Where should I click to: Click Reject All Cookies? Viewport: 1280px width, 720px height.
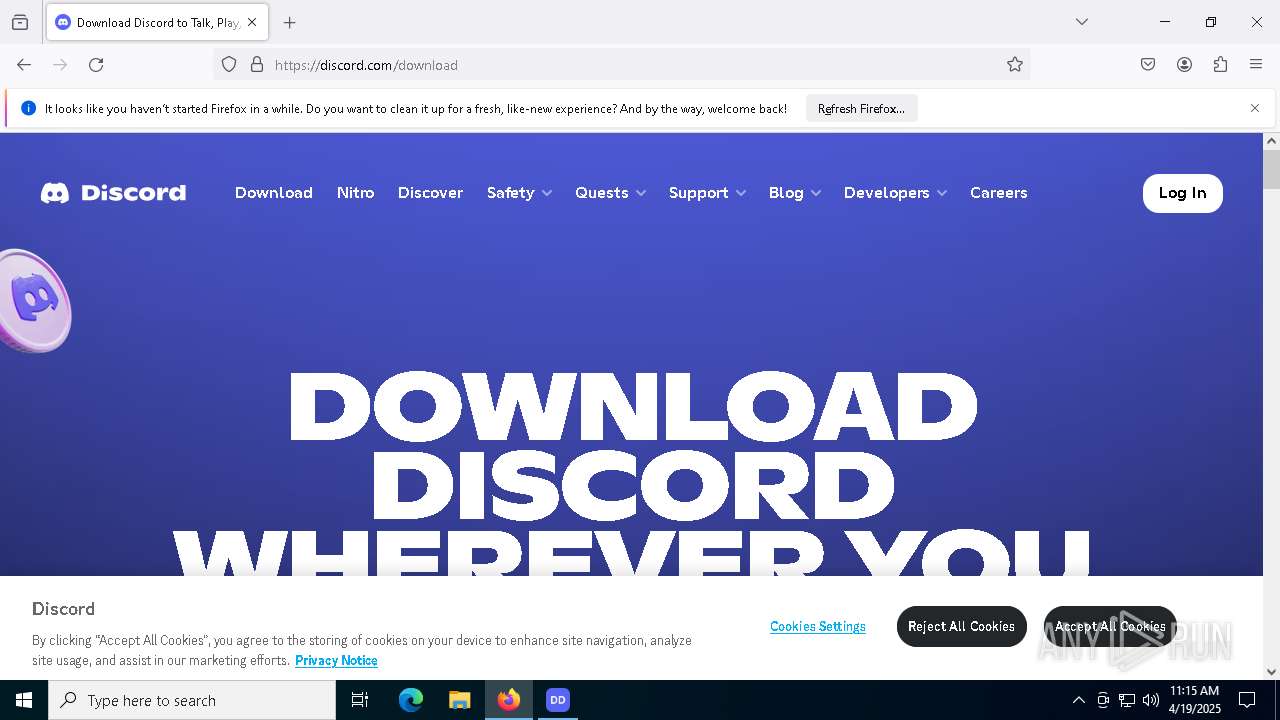click(x=961, y=626)
